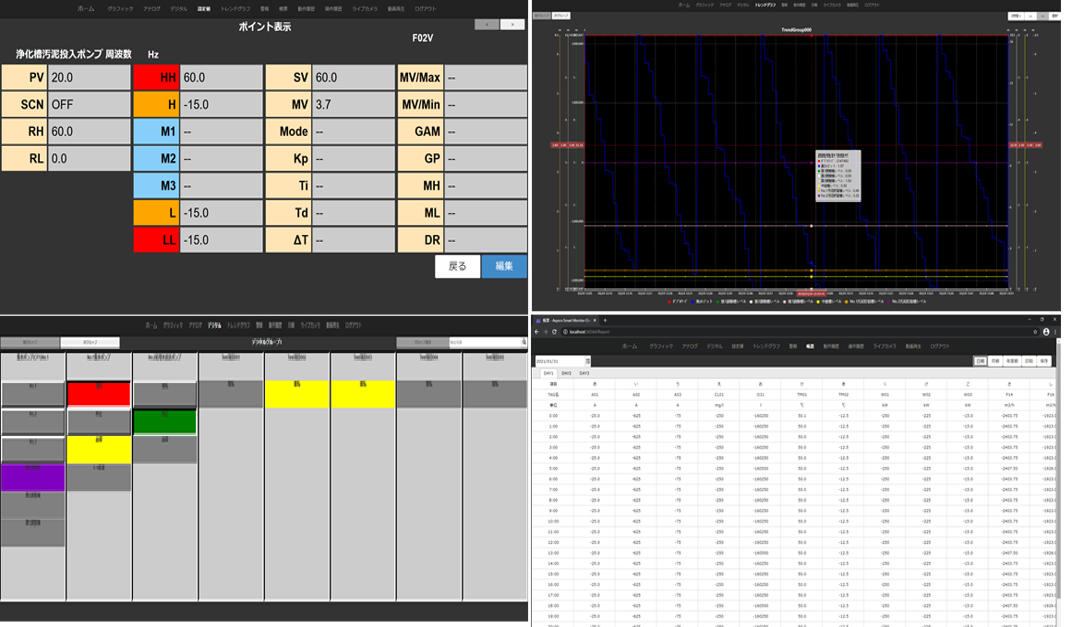Click the PV value 20.0
This screenshot has height=627, width=1084.
(x=89, y=77)
